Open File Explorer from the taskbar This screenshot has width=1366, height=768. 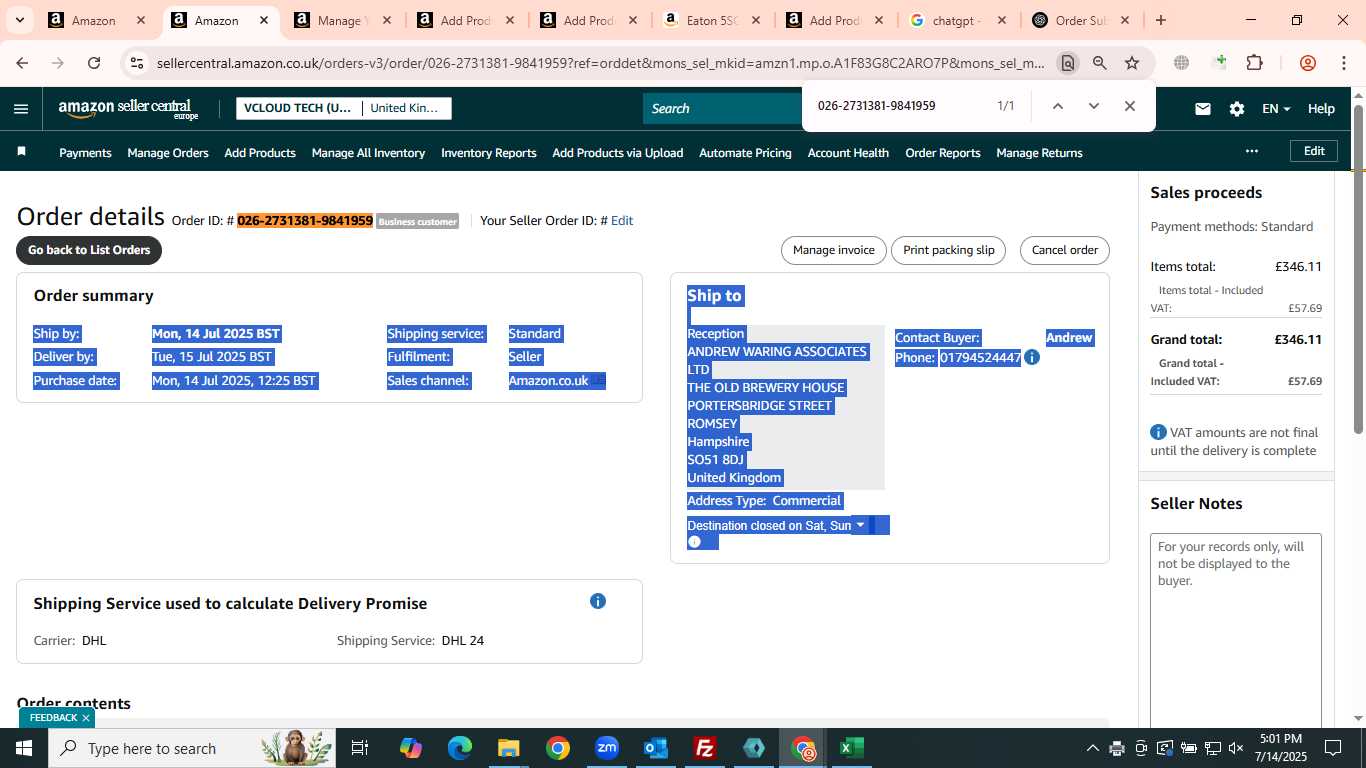pyautogui.click(x=508, y=748)
